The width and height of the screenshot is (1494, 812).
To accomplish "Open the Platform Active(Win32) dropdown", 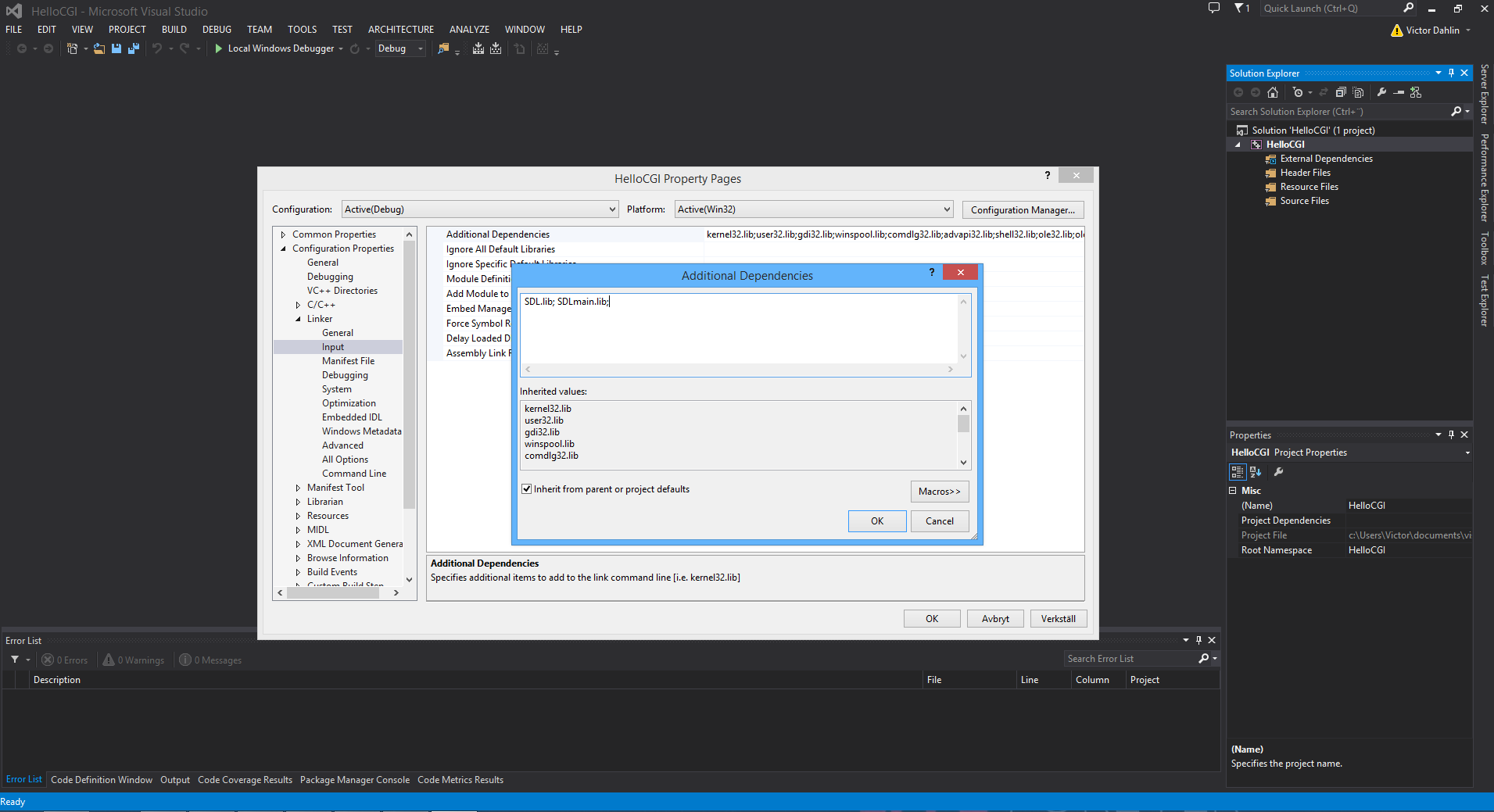I will point(814,209).
